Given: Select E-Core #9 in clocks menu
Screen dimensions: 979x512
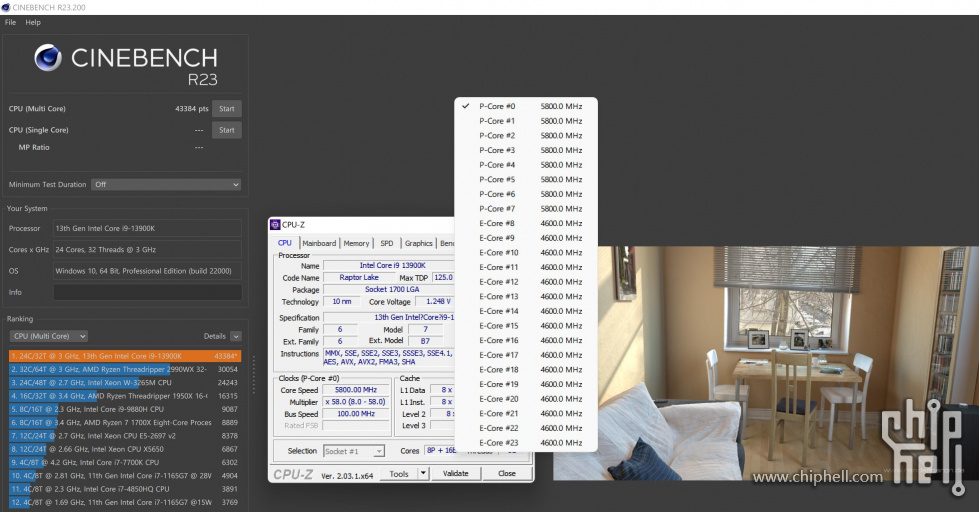Looking at the screenshot, I should pos(526,238).
